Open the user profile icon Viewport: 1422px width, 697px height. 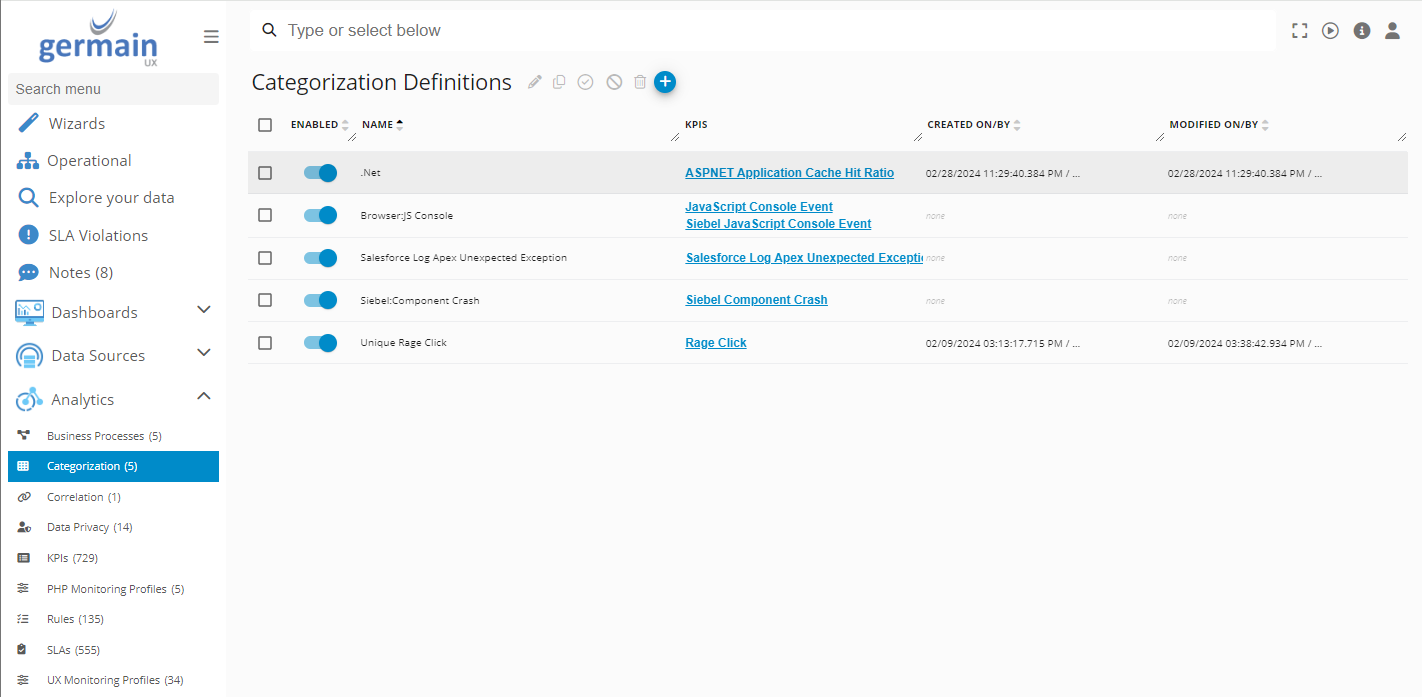1392,31
